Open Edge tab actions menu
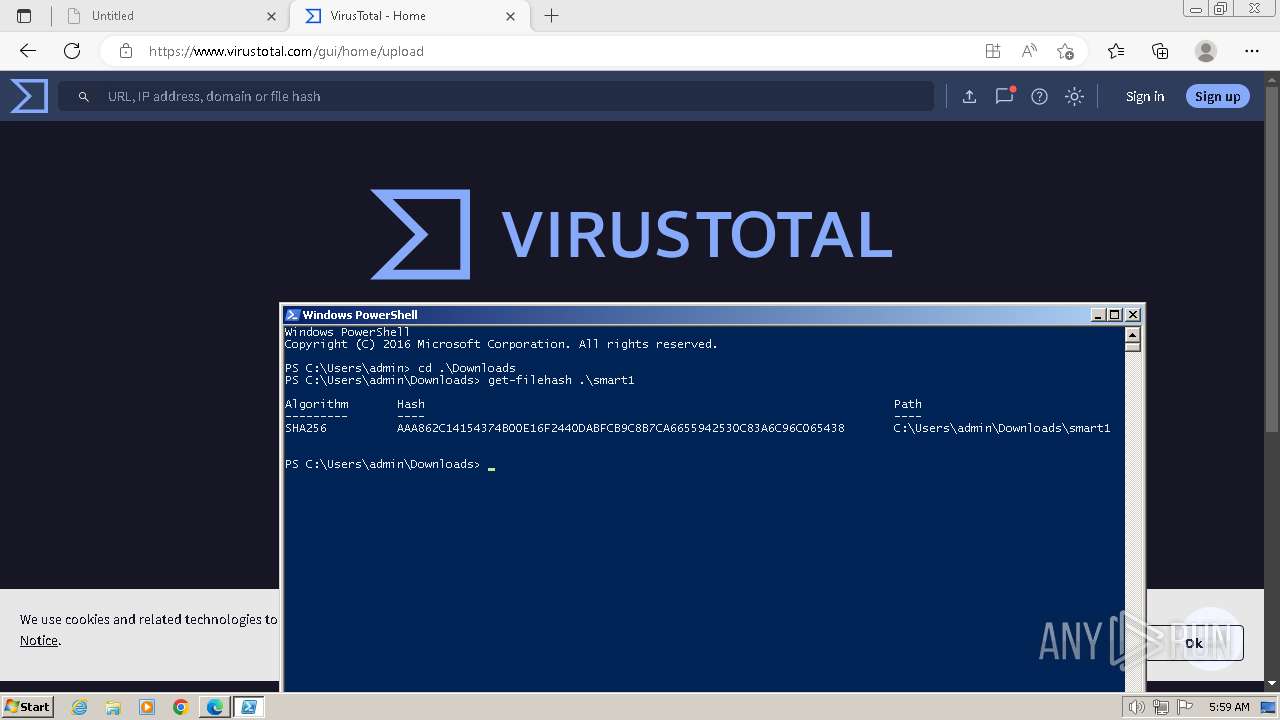Viewport: 1280px width, 720px height. 24,16
